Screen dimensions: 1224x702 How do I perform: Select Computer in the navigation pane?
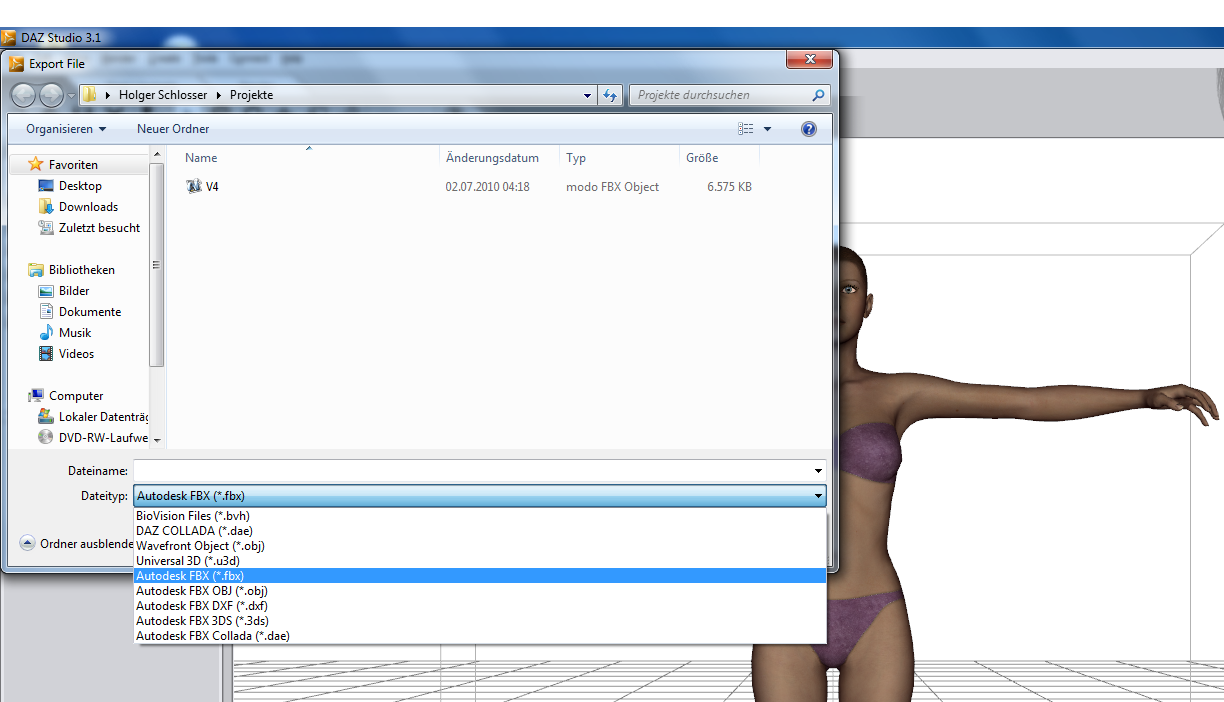point(76,396)
